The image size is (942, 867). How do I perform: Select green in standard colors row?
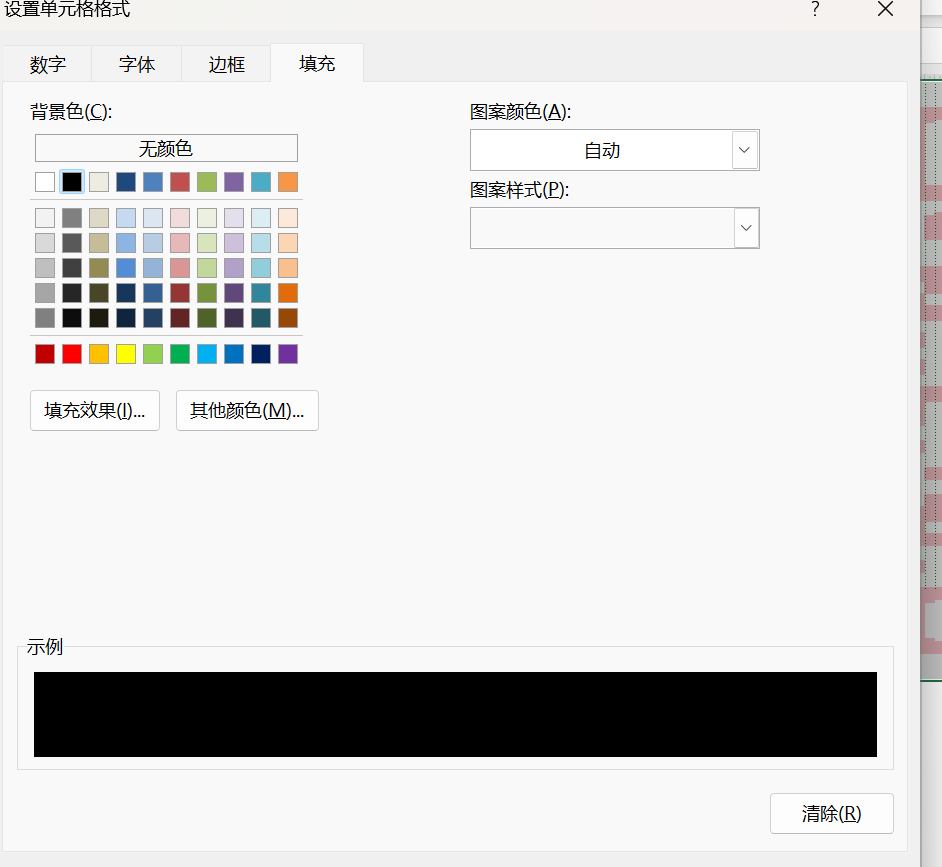(x=180, y=354)
